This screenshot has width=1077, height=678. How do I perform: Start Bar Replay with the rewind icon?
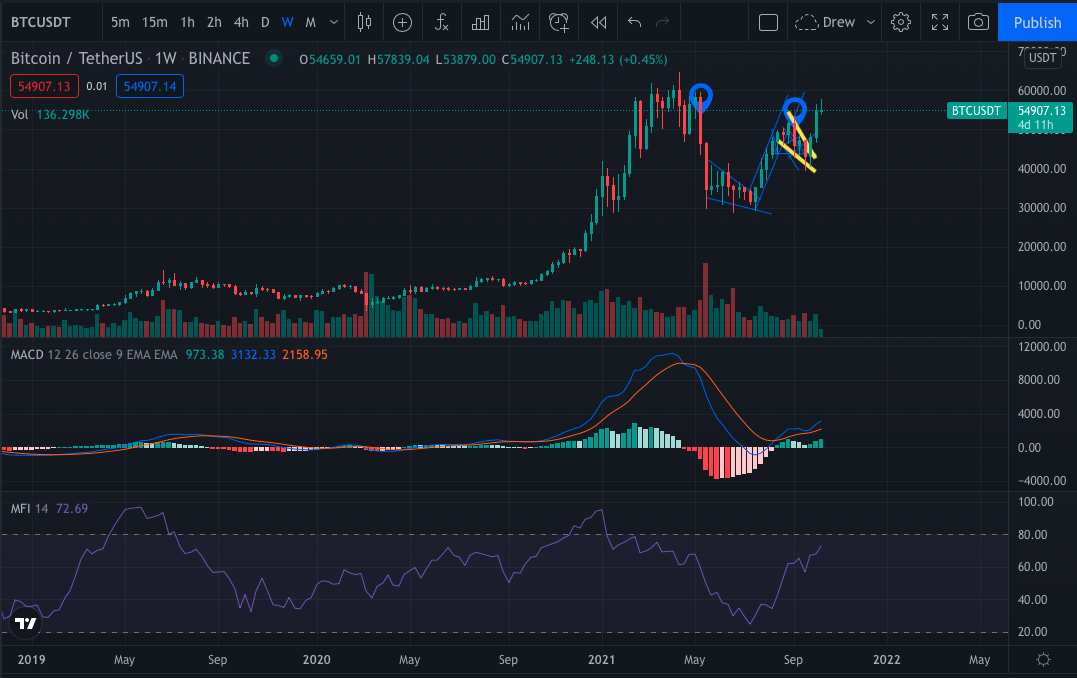pos(598,22)
